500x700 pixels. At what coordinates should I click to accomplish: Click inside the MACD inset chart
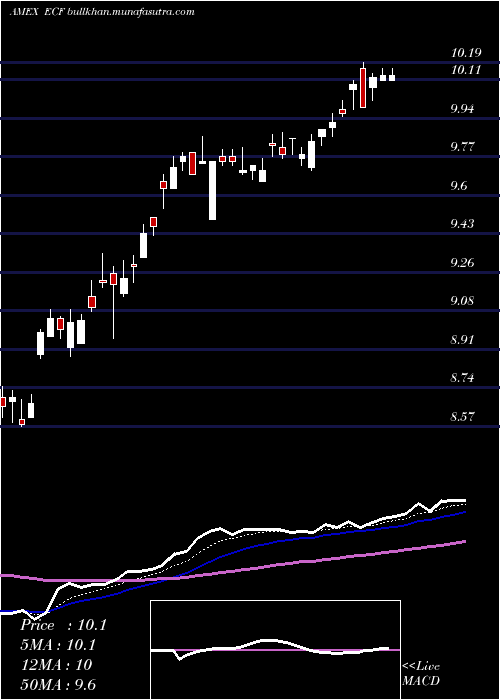275,650
